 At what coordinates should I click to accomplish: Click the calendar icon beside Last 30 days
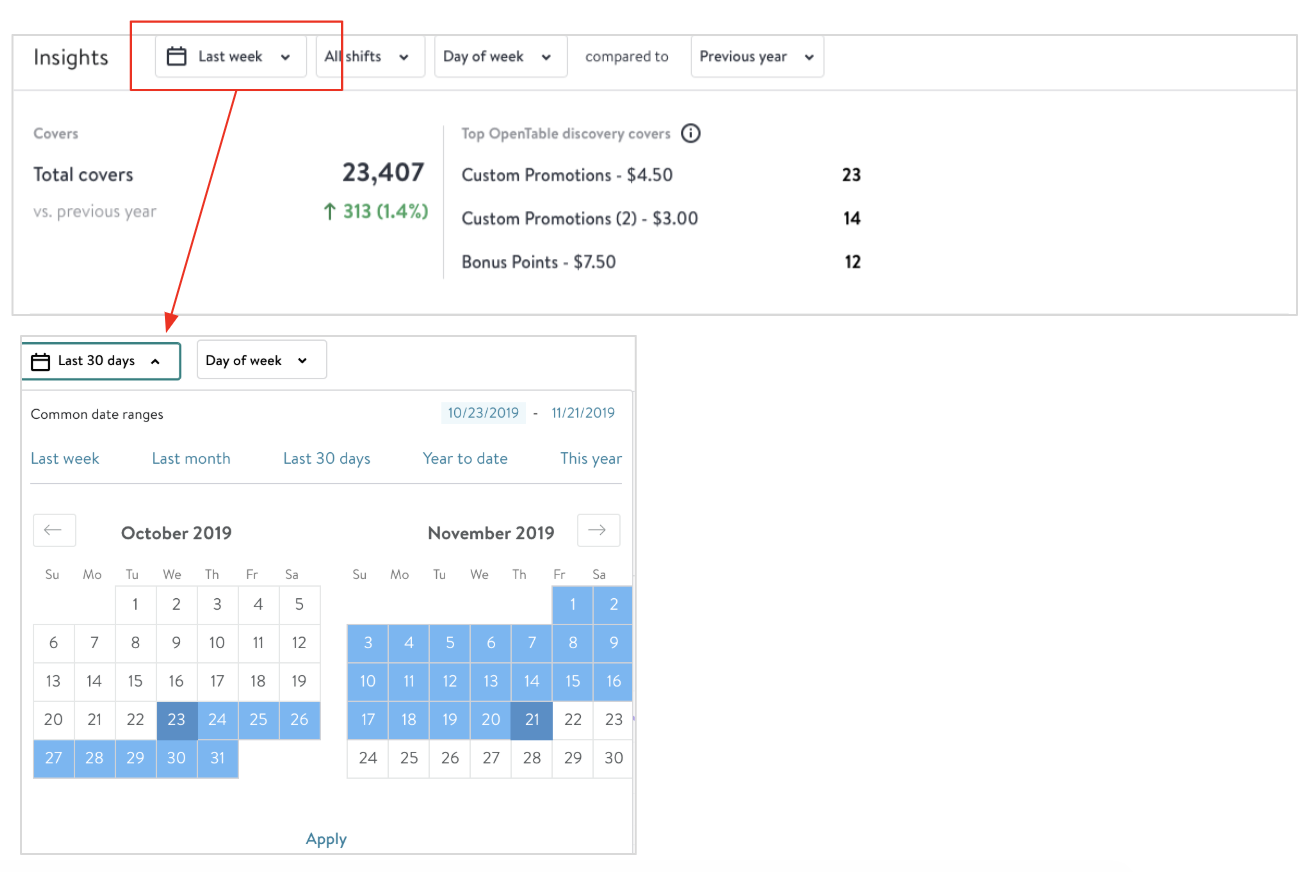pyautogui.click(x=40, y=361)
